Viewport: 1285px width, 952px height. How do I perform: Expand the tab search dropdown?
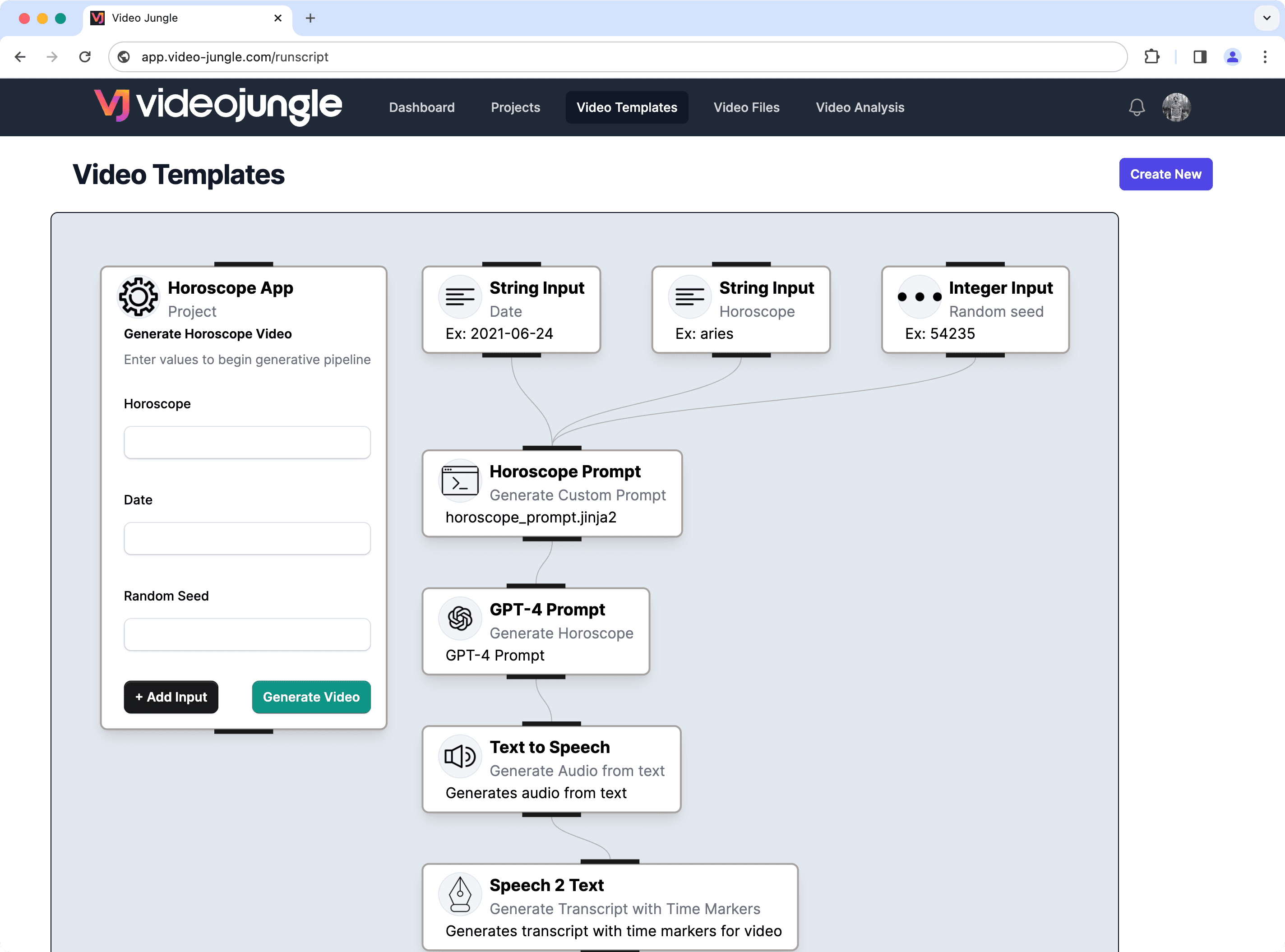tap(1267, 18)
